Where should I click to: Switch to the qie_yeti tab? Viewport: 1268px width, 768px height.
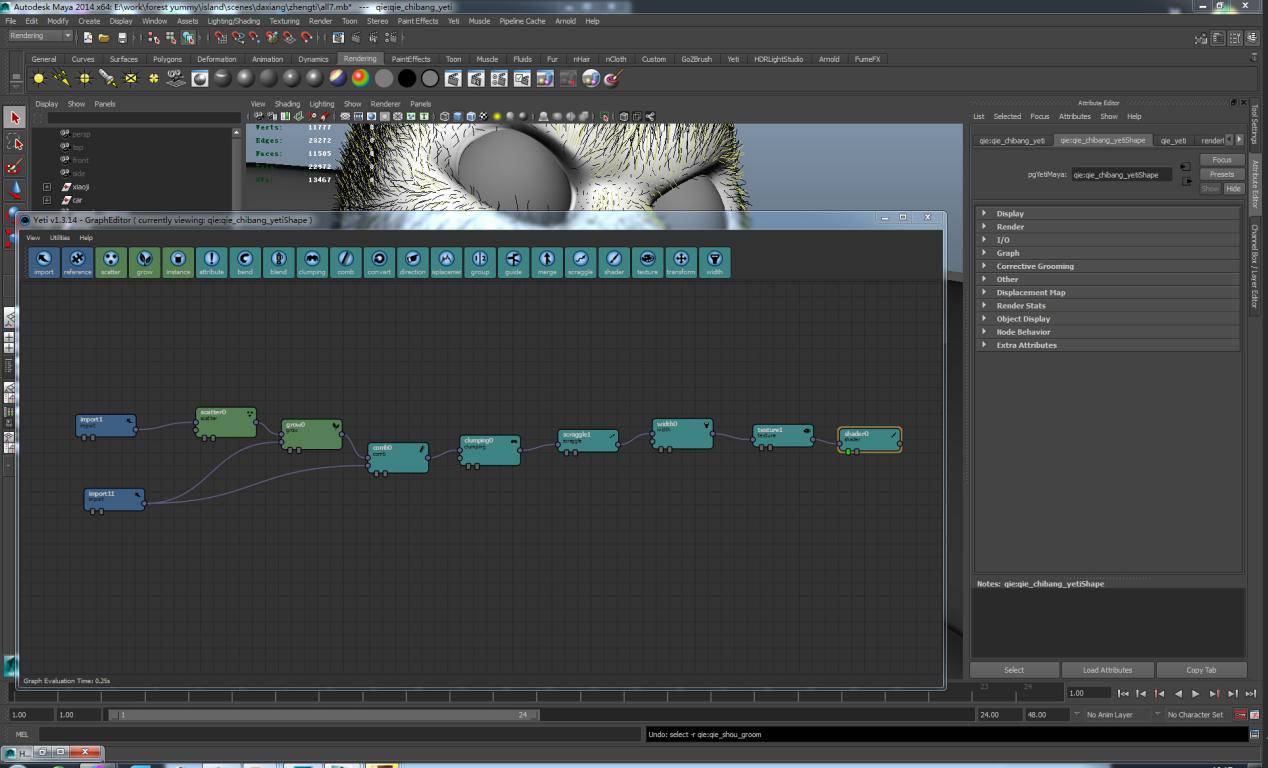pos(1173,140)
